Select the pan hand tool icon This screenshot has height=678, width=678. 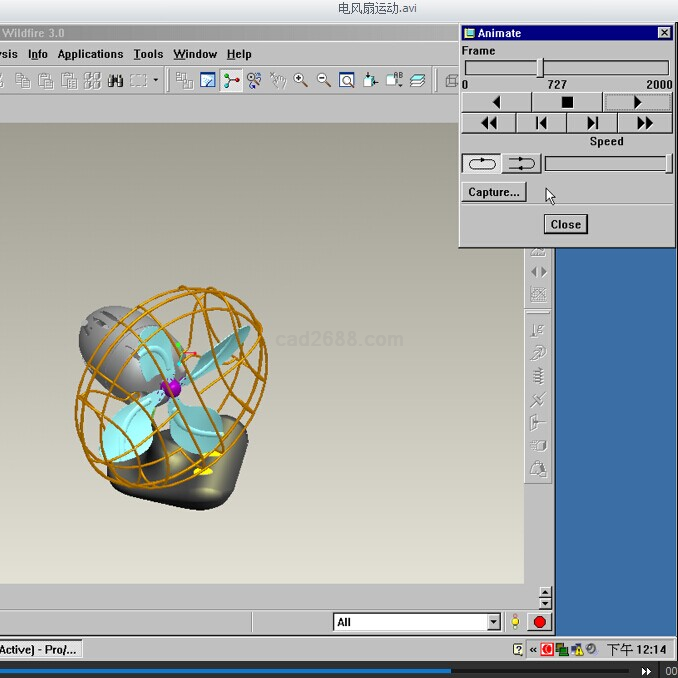[277, 81]
